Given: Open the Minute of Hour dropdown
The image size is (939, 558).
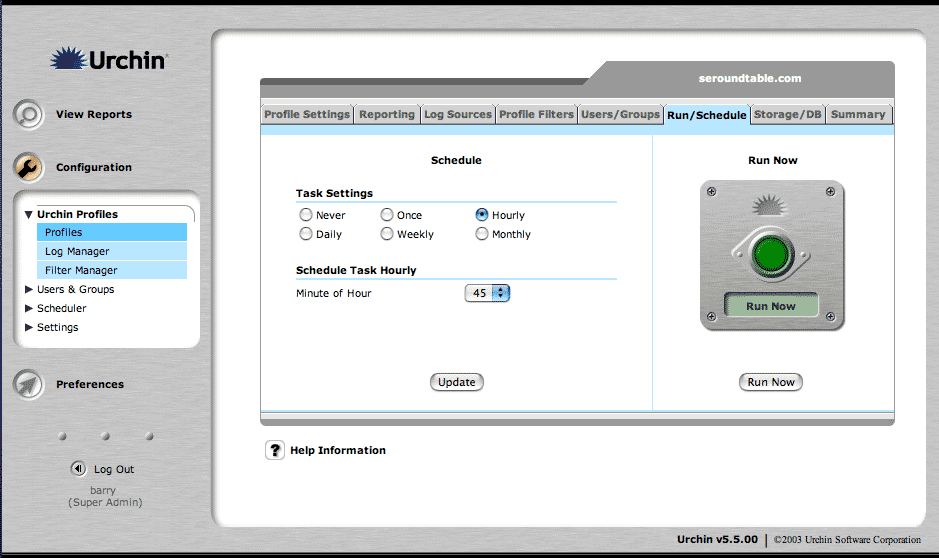Looking at the screenshot, I should [487, 293].
